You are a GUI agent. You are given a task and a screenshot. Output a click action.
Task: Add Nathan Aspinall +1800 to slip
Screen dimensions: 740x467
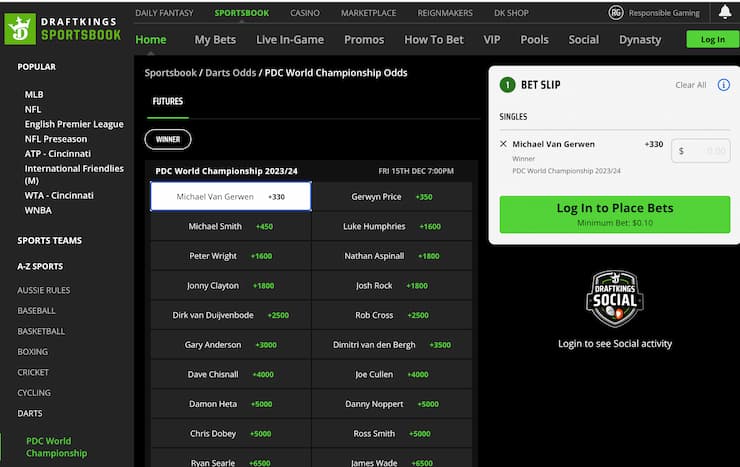(392, 256)
